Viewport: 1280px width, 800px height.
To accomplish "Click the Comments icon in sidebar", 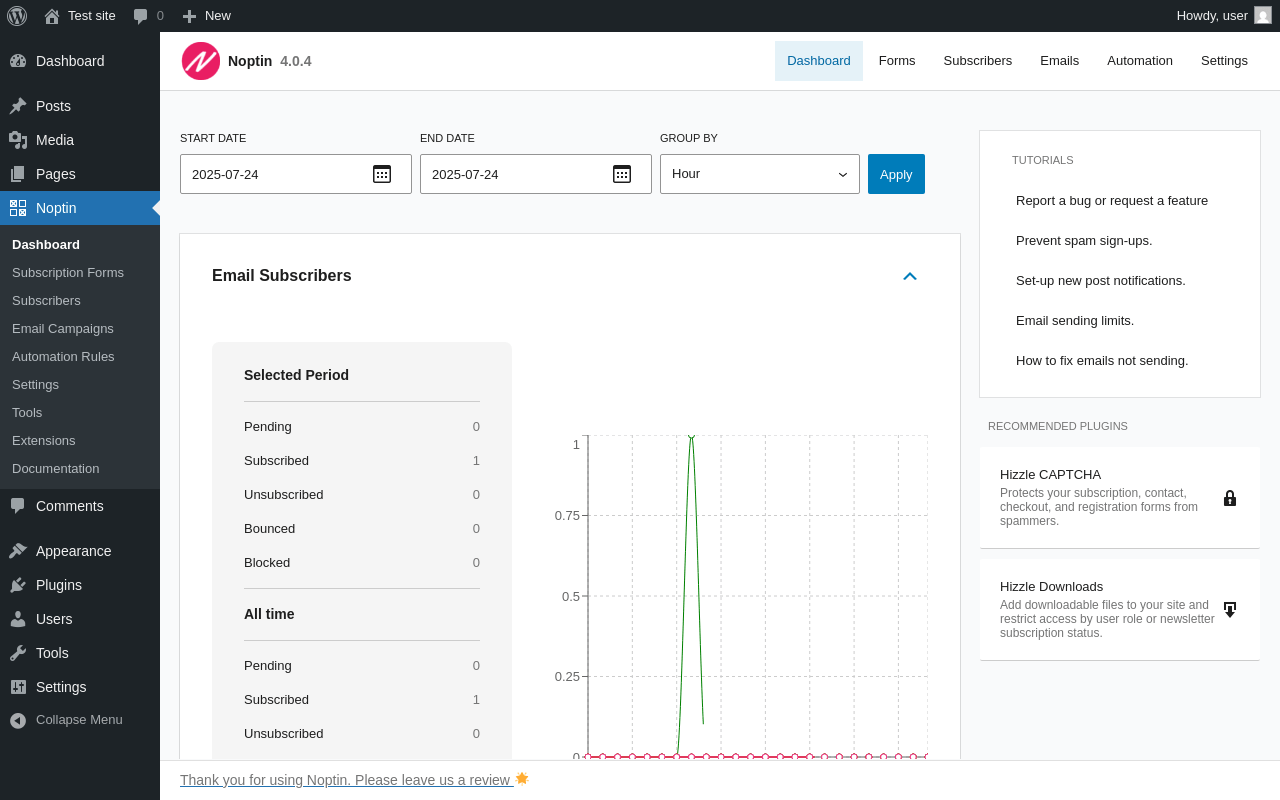I will [x=18, y=506].
